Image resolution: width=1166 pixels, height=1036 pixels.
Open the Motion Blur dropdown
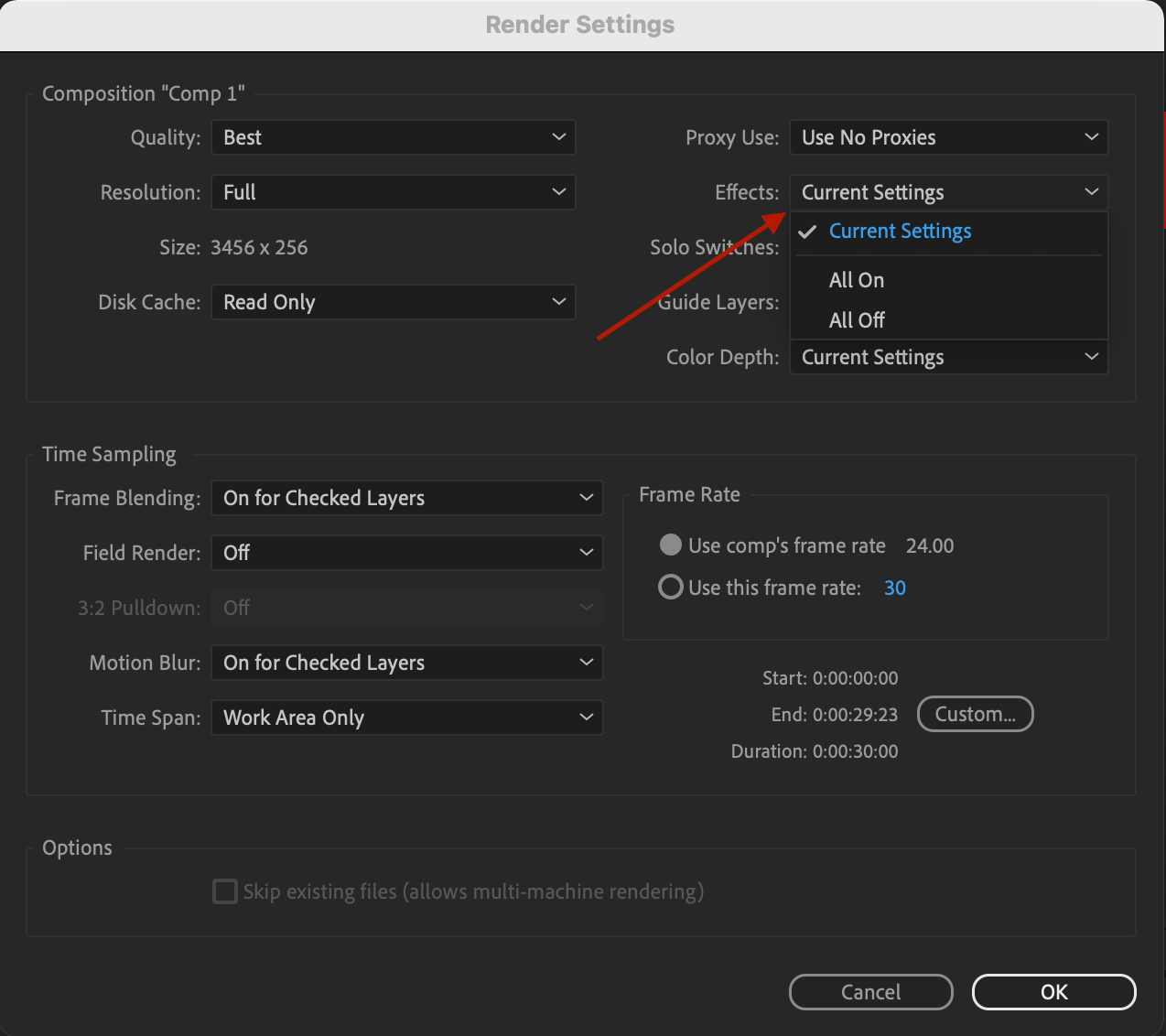click(406, 663)
